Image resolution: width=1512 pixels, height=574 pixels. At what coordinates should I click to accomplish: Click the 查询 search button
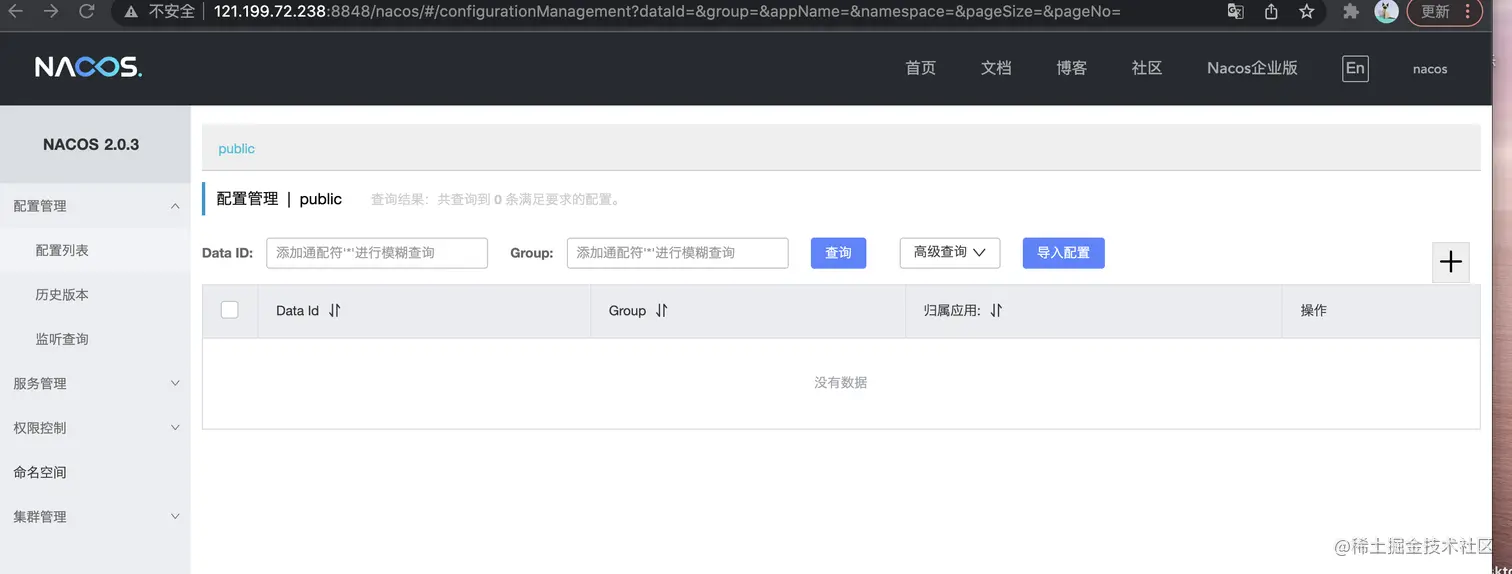point(838,253)
